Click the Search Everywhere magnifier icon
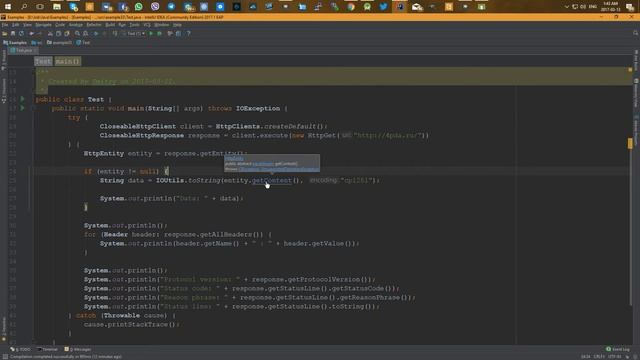 pos(635,33)
